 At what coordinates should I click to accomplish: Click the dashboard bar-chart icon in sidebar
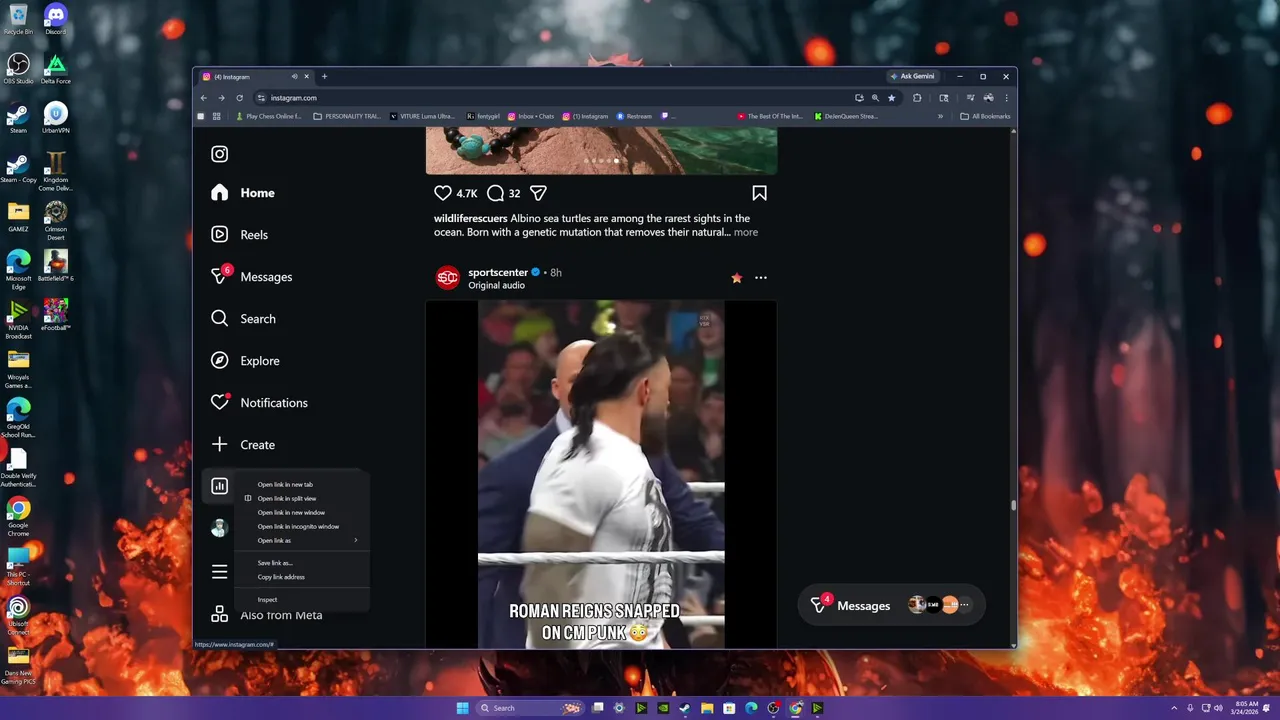[x=220, y=486]
